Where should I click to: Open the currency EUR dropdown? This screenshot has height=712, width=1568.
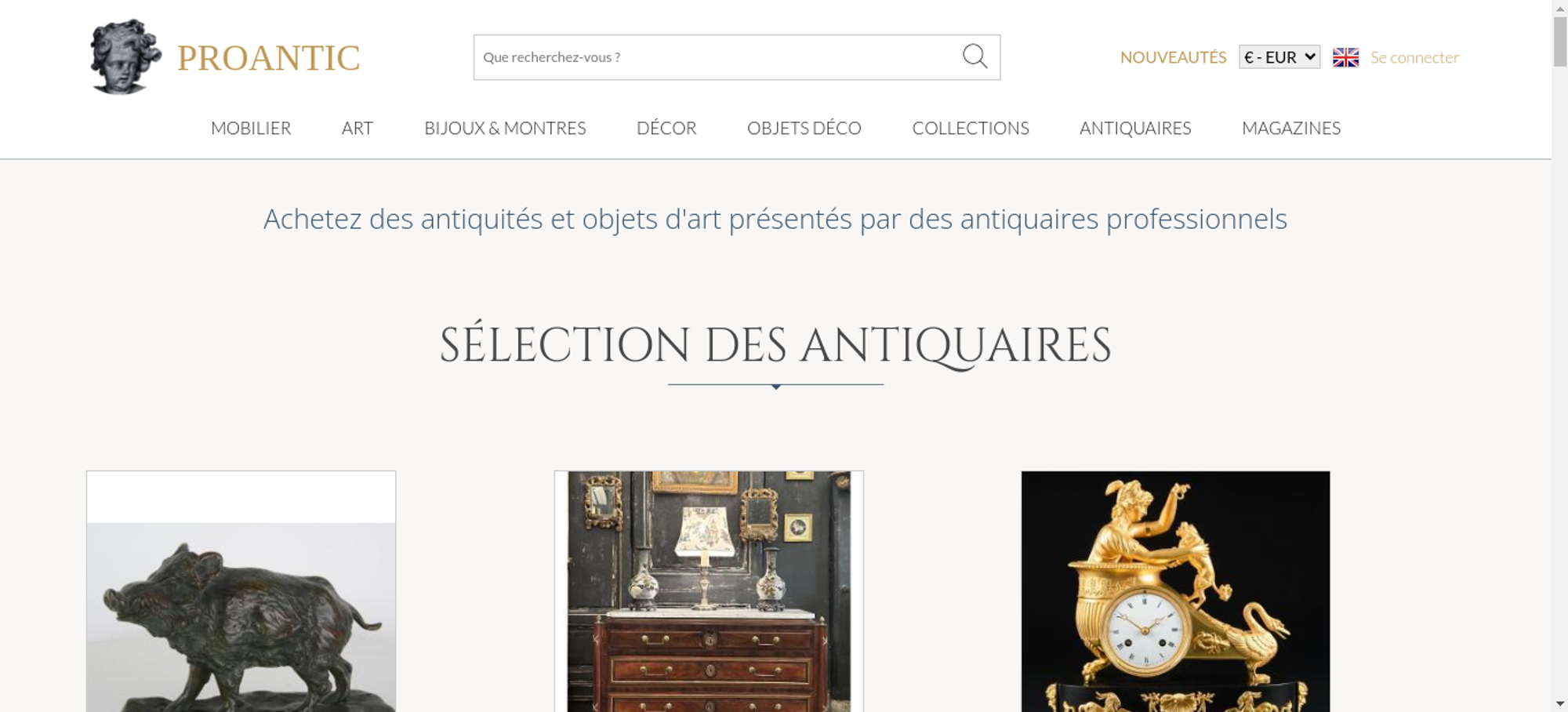[x=1279, y=57]
